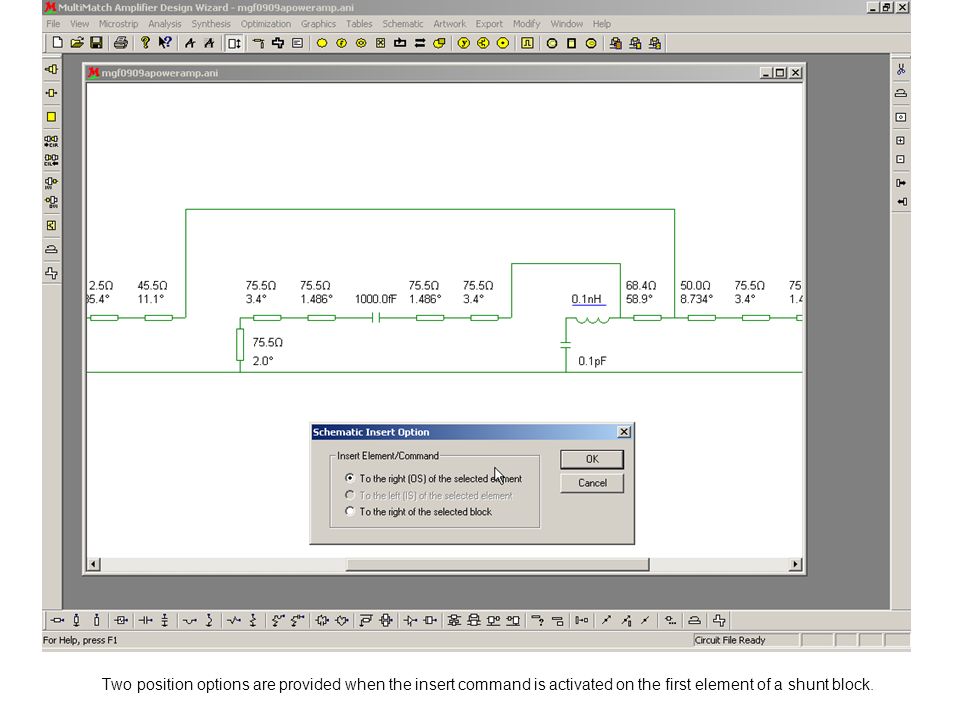Click the plus box icon in right sidebar

click(901, 140)
